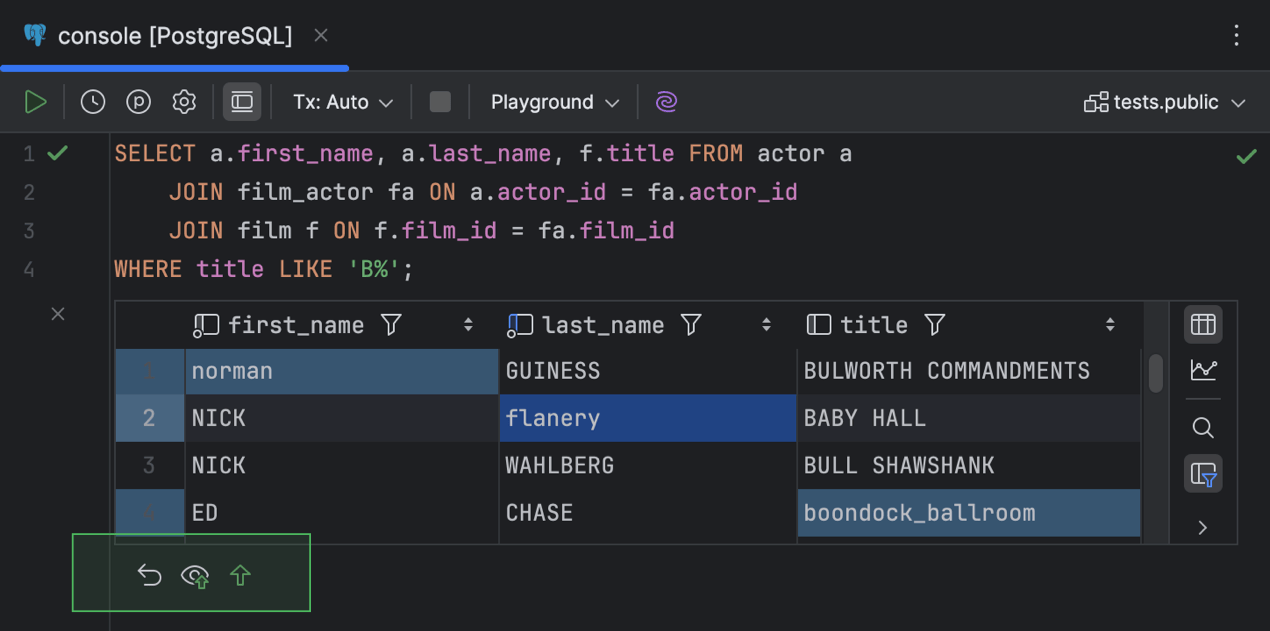Open the Tx: Auto transaction mode dropdown
The height and width of the screenshot is (631, 1270).
342,102
